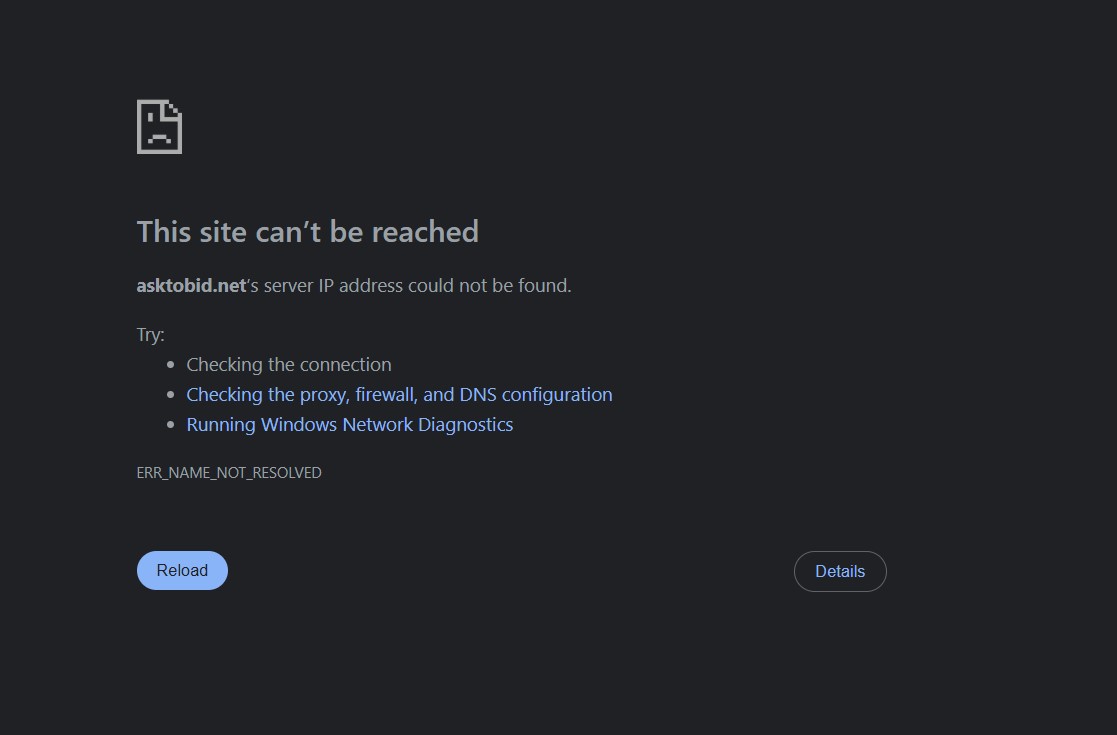Launch Running Windows Network Diagnostics
The height and width of the screenshot is (735, 1117).
click(x=349, y=424)
